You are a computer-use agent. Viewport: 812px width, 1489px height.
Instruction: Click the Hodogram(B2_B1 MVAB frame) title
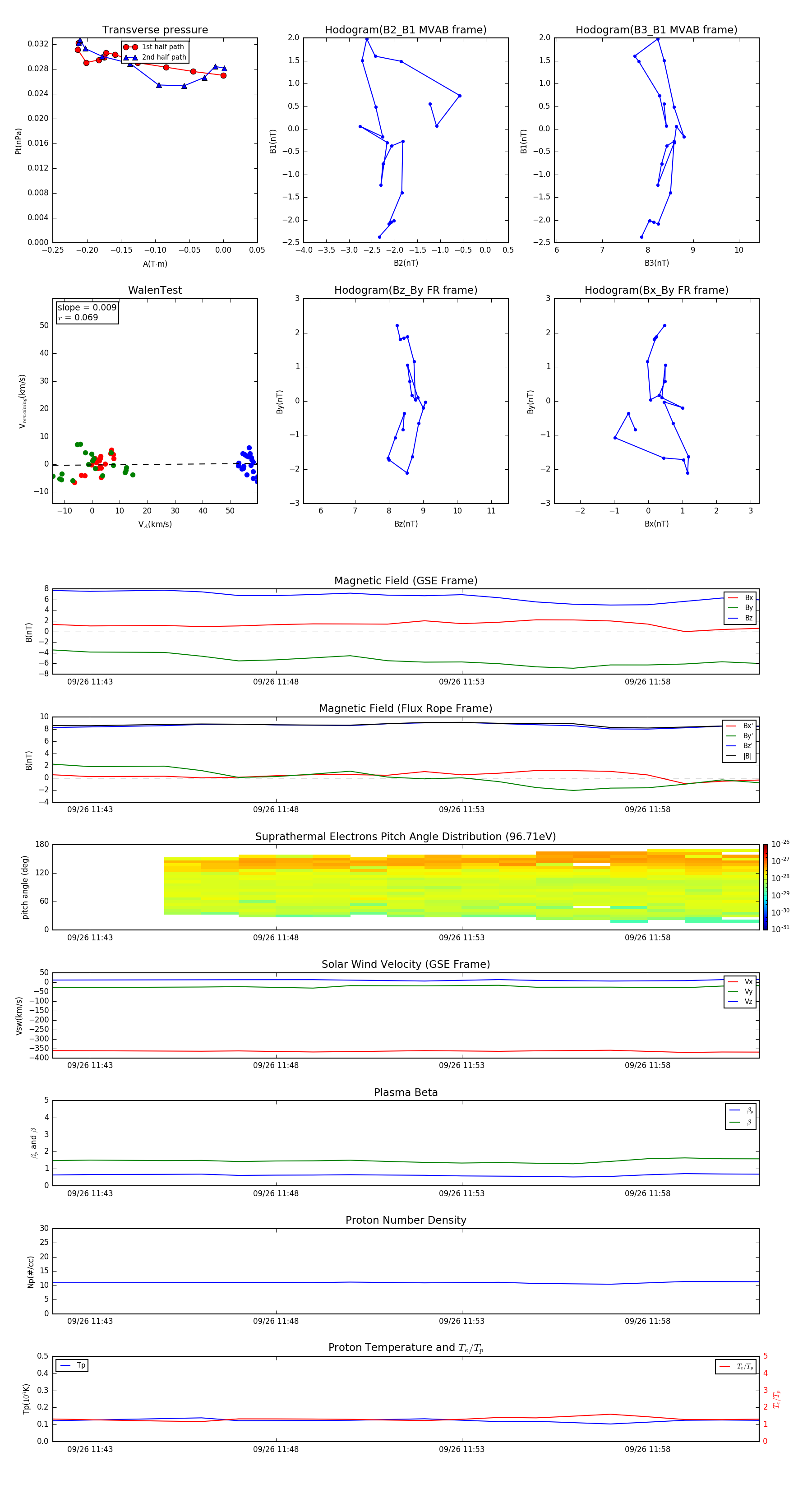point(405,30)
